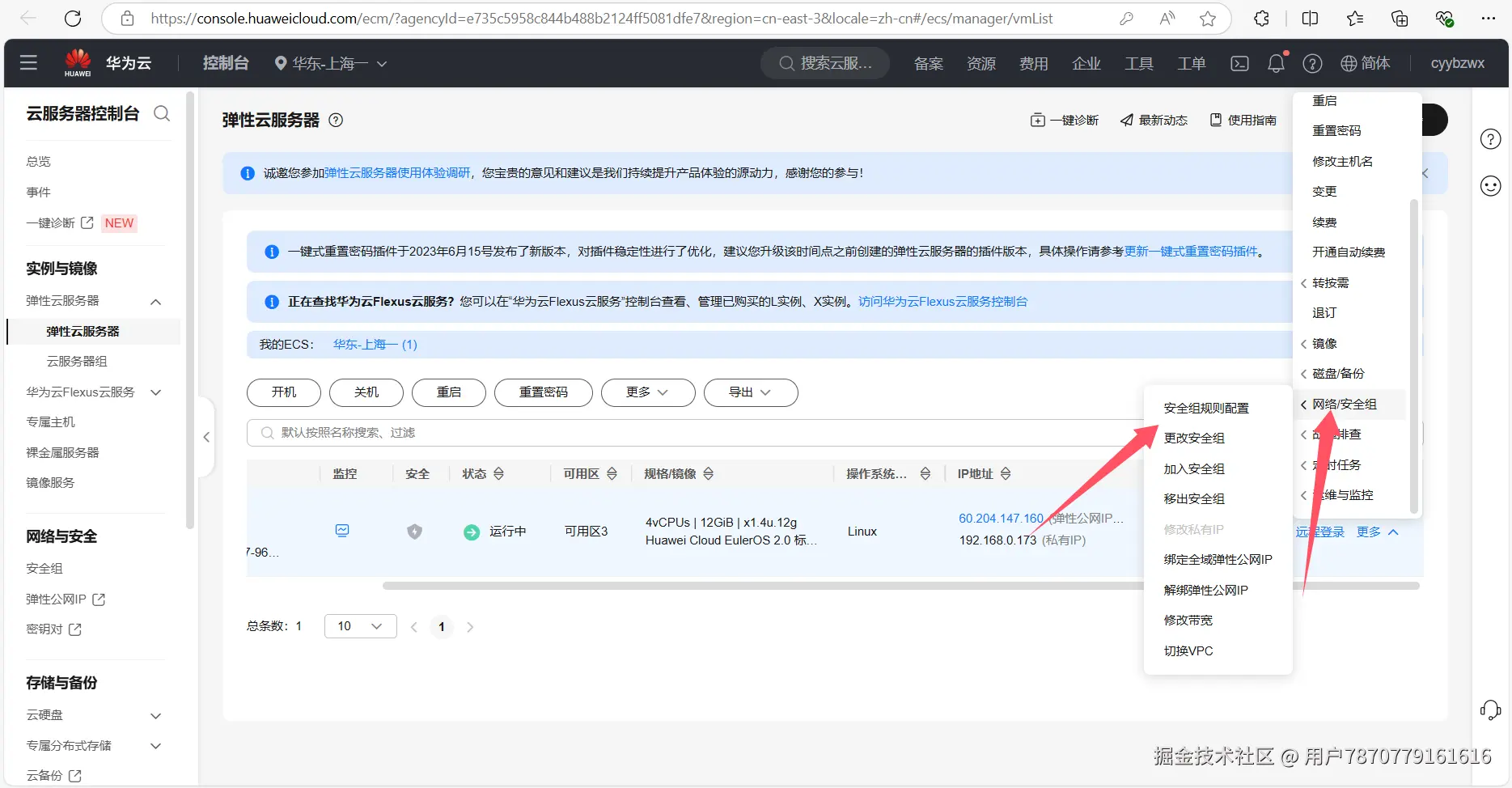Choose 切换VPC in the submenu
This screenshot has width=1512, height=788.
(x=1188, y=651)
